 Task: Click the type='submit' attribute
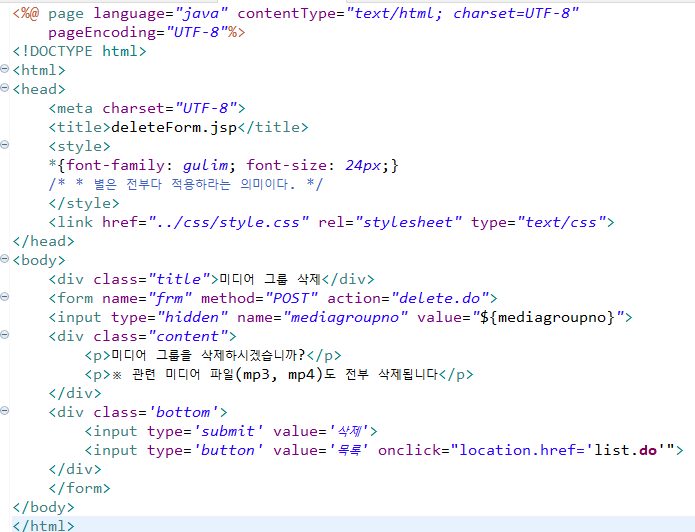205,431
